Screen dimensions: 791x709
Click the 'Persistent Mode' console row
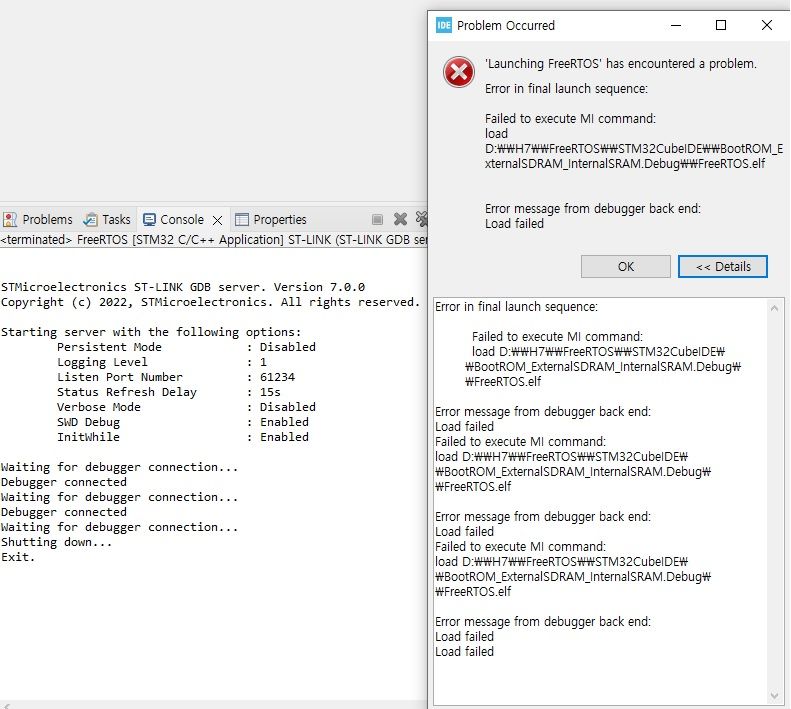point(186,347)
